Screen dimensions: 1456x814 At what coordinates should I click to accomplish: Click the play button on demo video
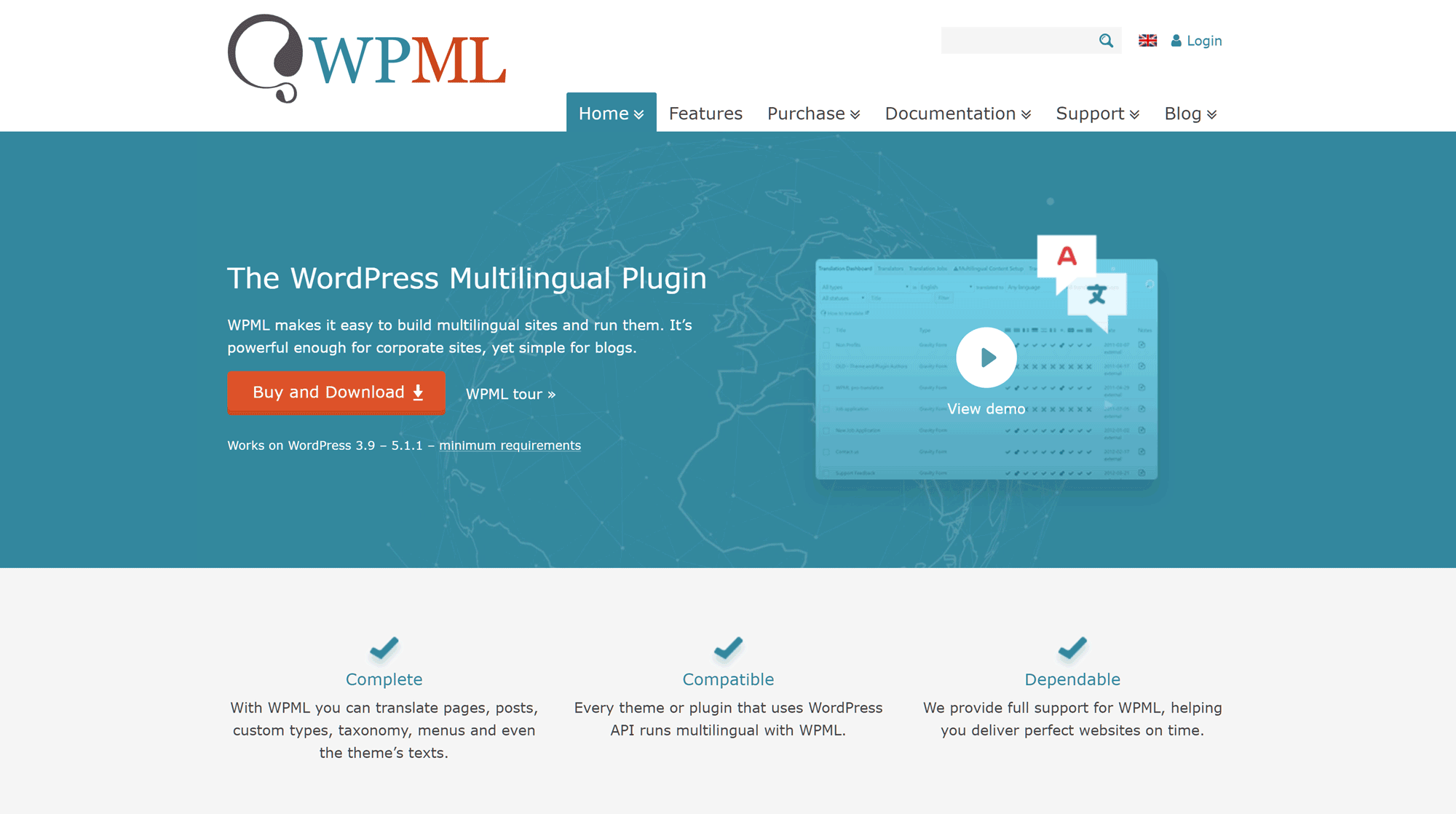pyautogui.click(x=986, y=357)
